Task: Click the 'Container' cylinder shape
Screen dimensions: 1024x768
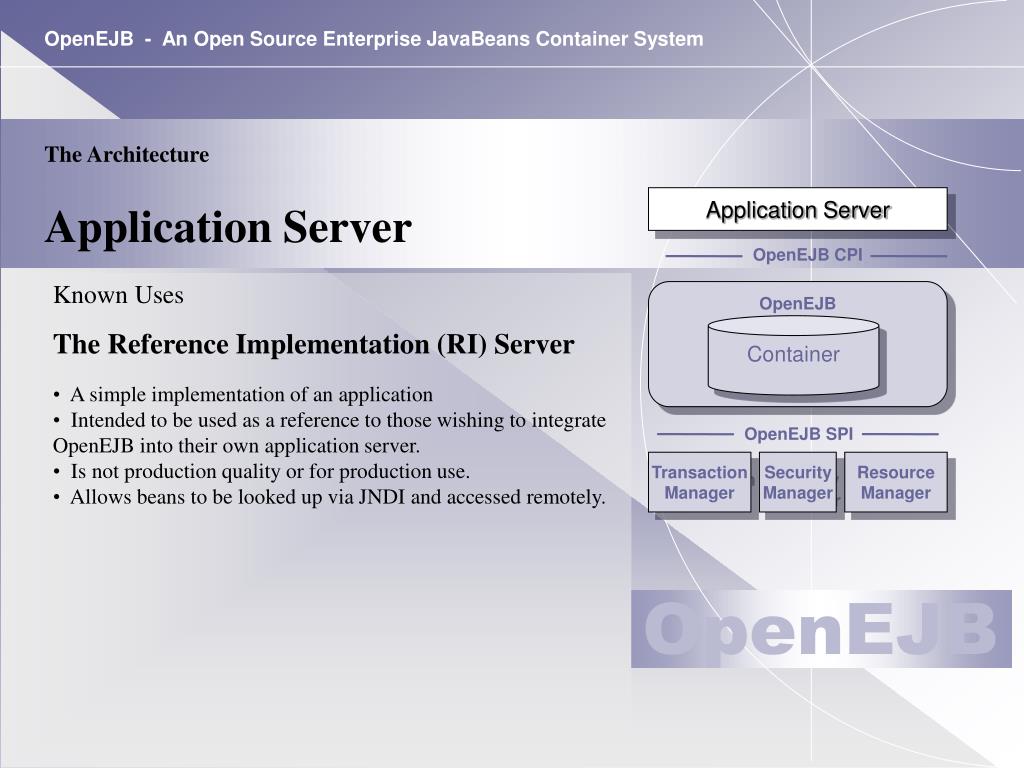Action: coord(793,355)
